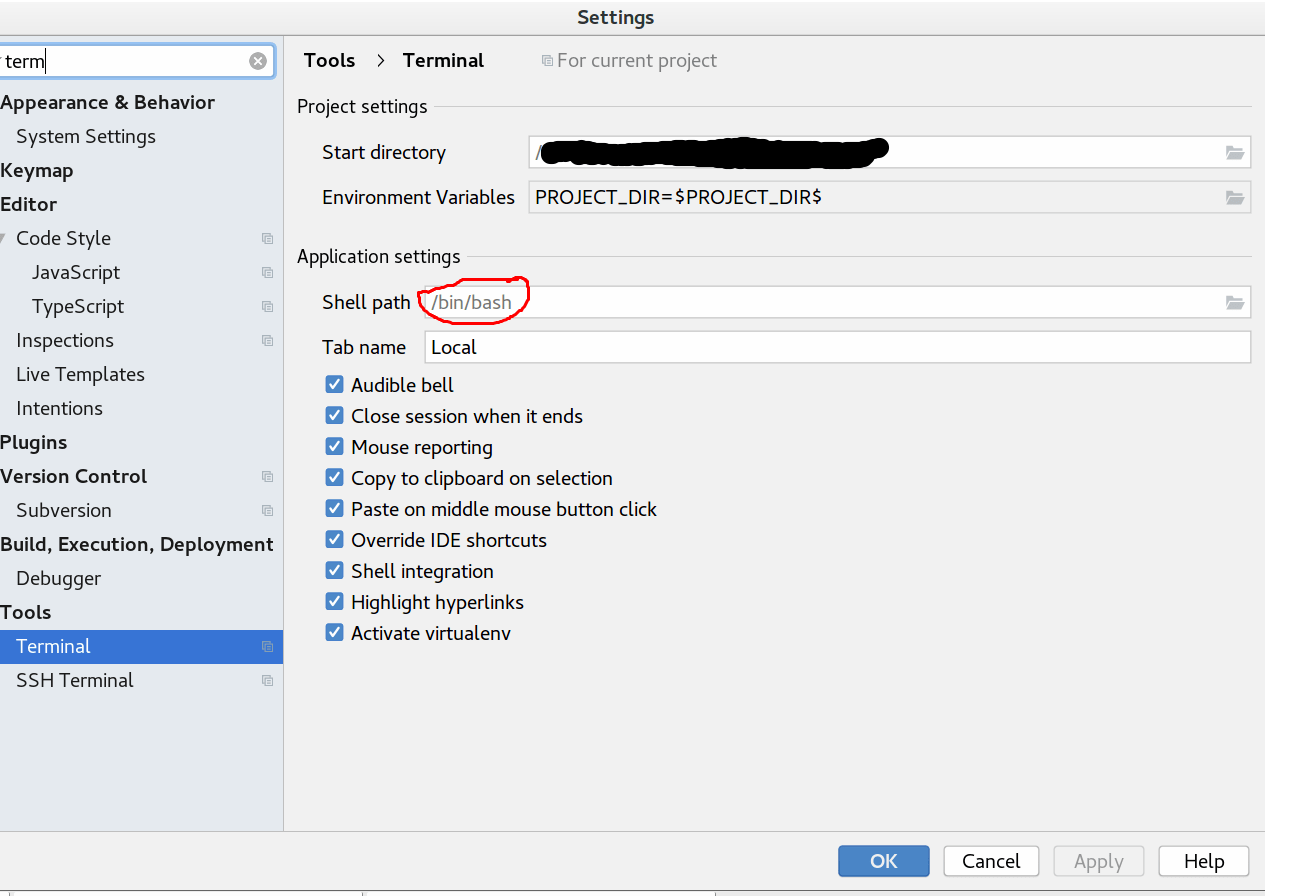The image size is (1302, 896).
Task: Uncheck Override IDE shortcuts
Action: click(334, 539)
